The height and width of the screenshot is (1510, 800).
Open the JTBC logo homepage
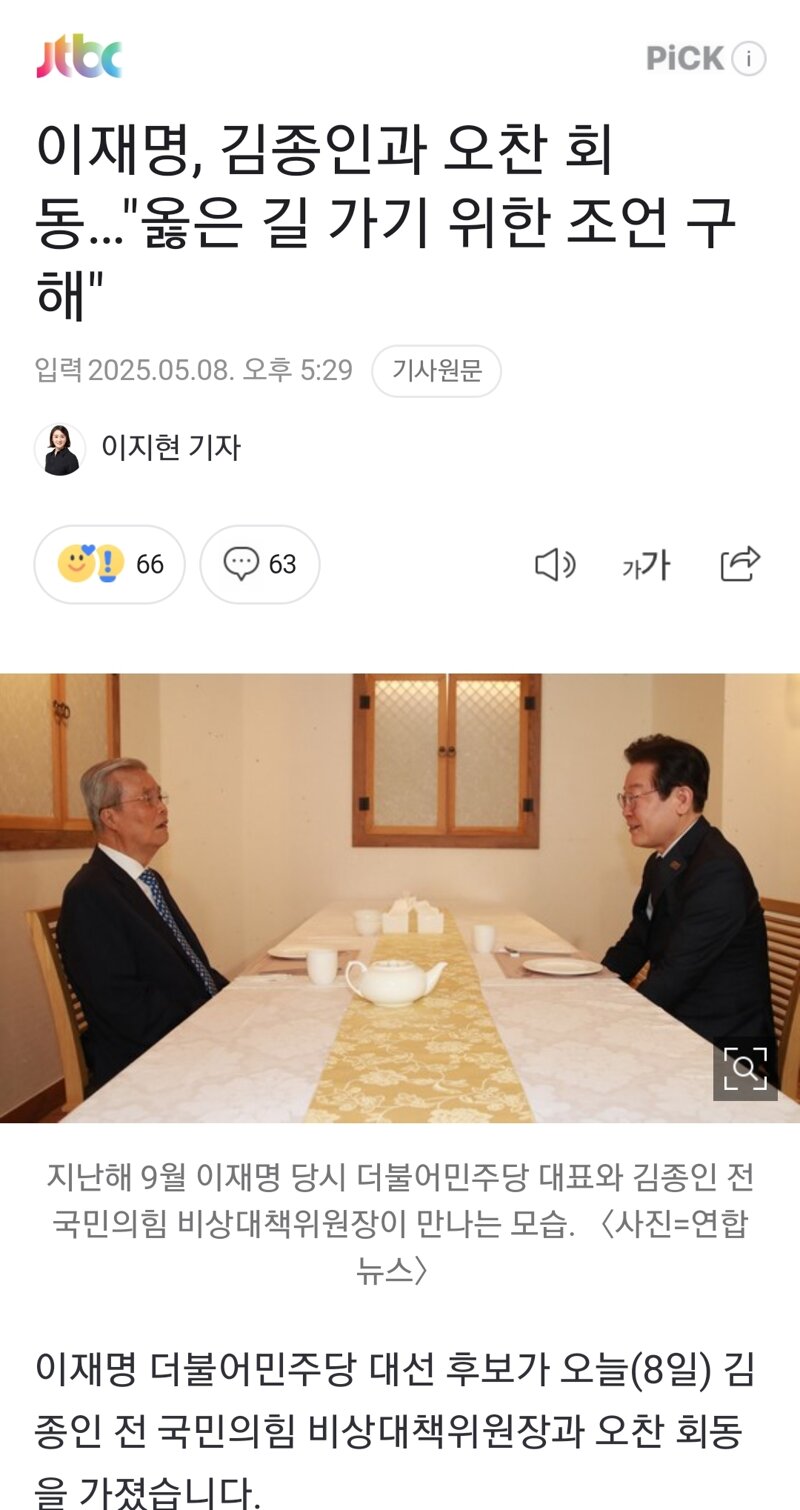[79, 57]
